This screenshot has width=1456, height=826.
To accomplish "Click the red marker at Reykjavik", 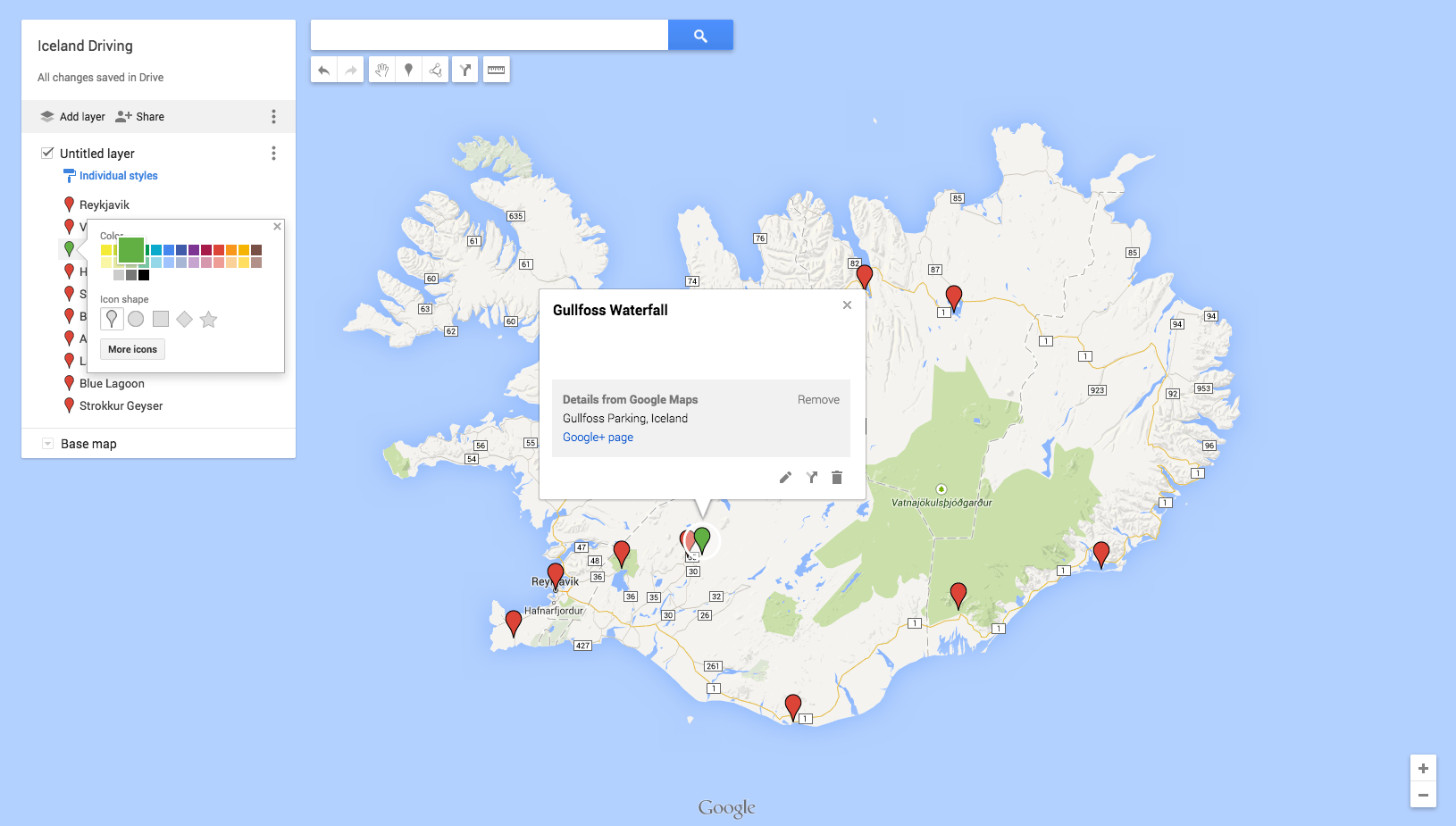I will 556,575.
